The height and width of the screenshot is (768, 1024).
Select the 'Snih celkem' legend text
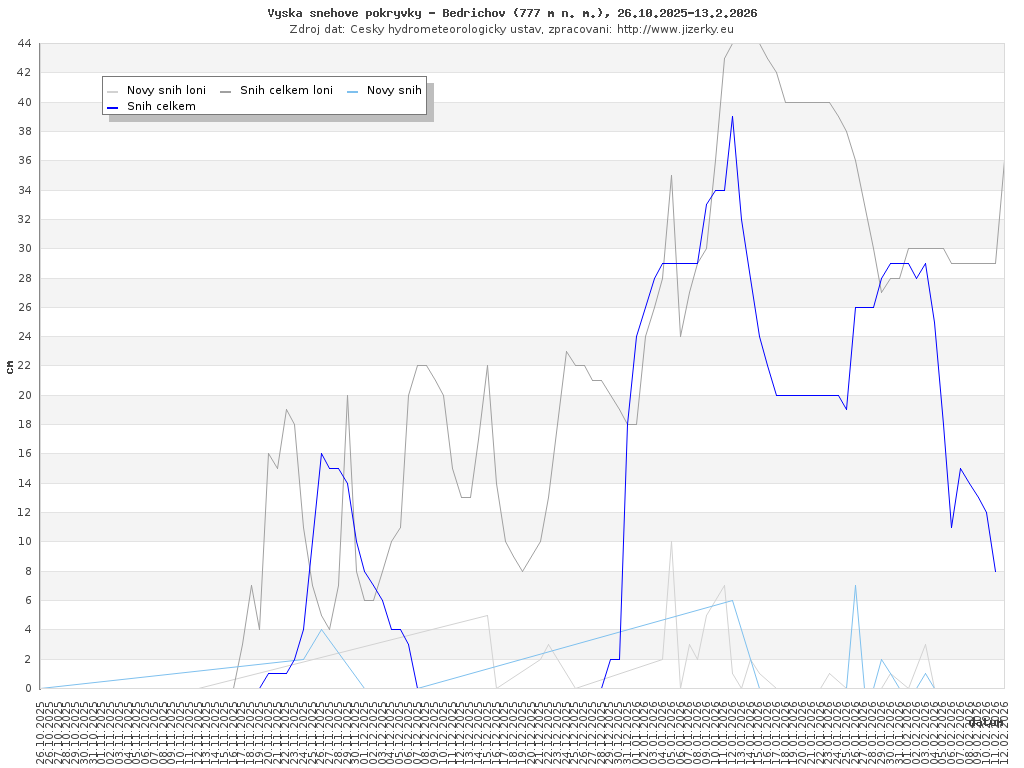tap(161, 106)
